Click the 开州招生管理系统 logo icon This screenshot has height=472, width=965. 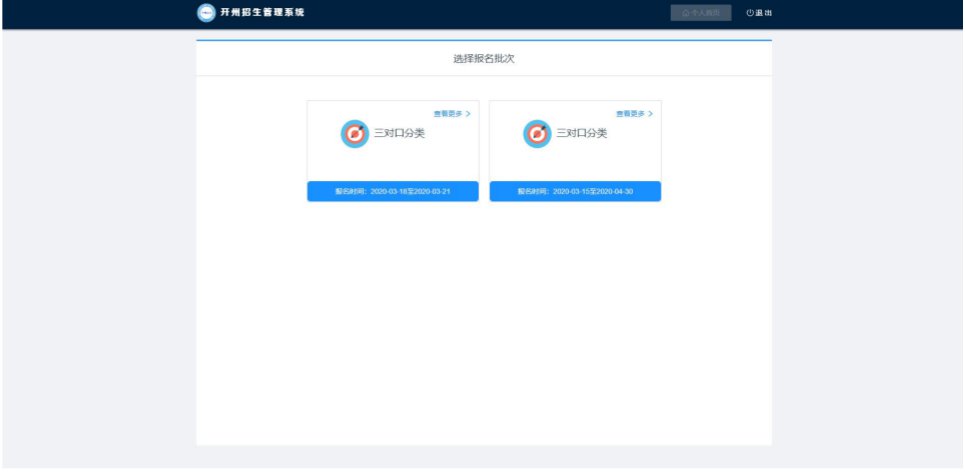point(206,13)
